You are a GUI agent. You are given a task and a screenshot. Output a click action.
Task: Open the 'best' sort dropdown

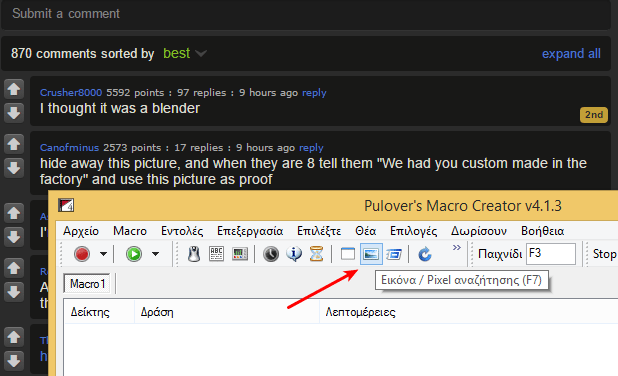184,53
